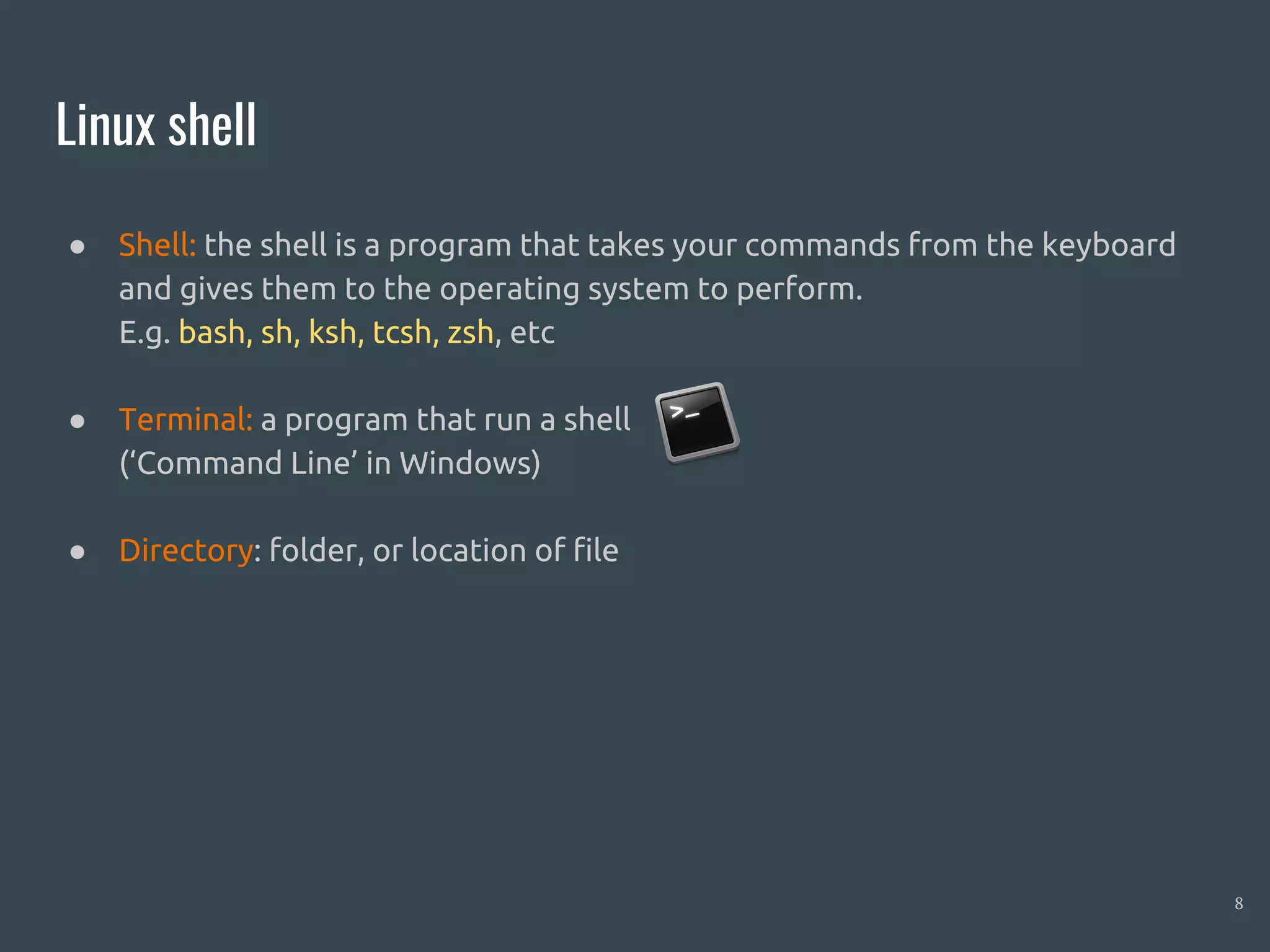Screen dimensions: 1270x952
Task: Click the phrase 'a program that run a shell'
Action: [x=445, y=420]
